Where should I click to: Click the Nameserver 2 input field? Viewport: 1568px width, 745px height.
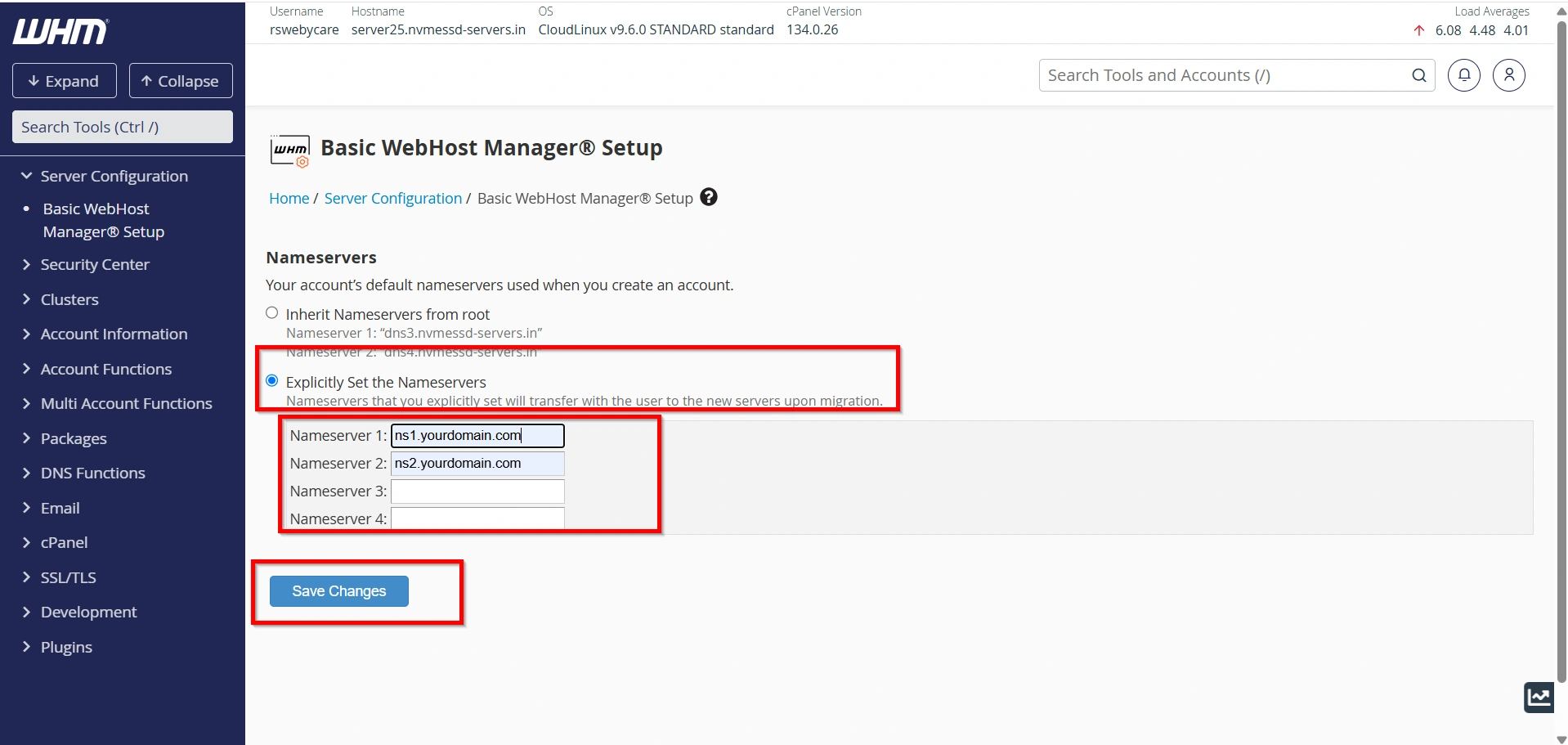point(477,463)
